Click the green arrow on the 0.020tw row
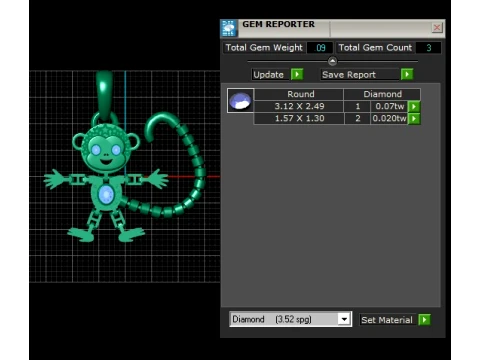The image size is (480, 360). [414, 118]
